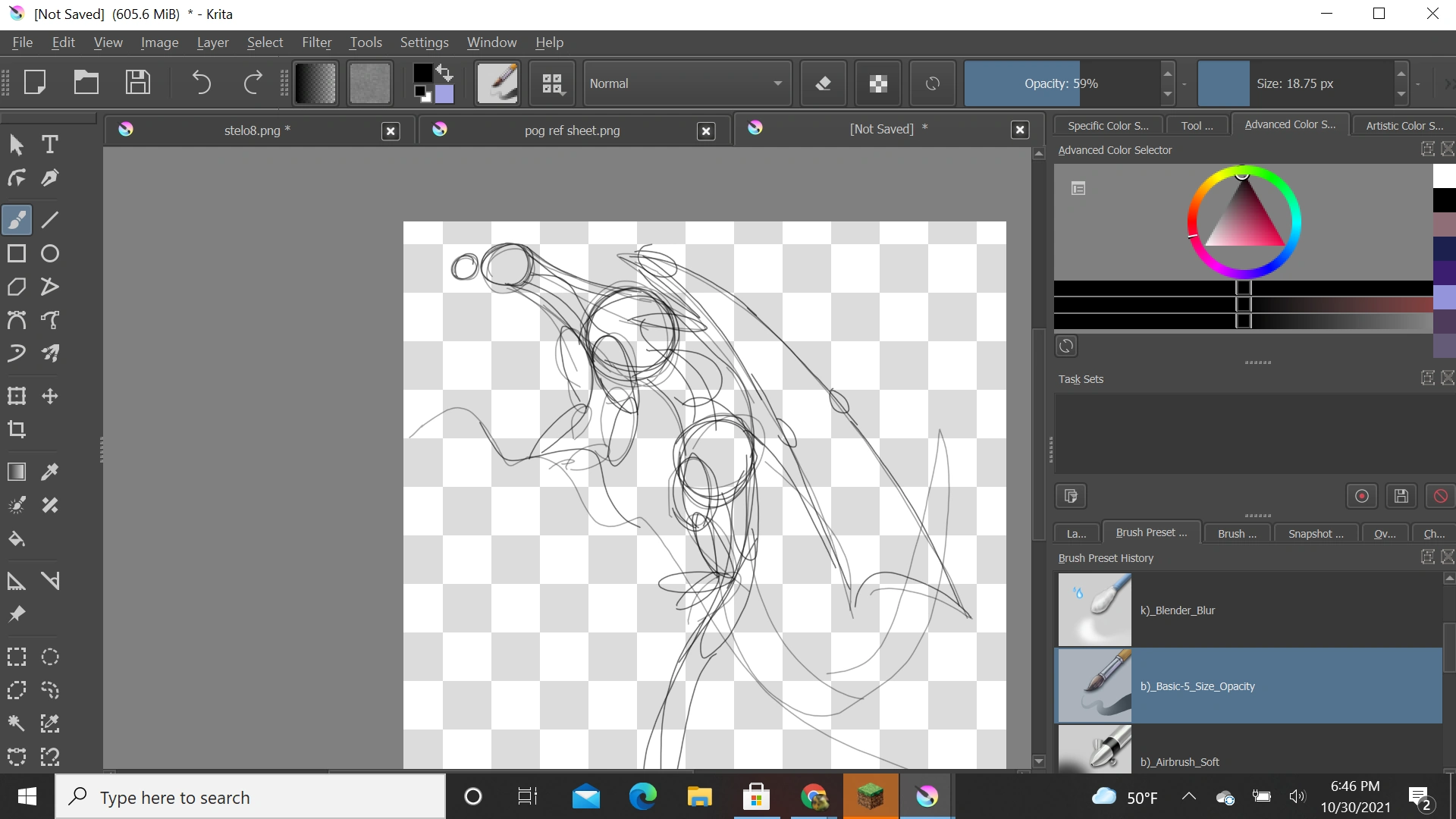Switch to the pog ref sheet.png tab

coord(572,130)
